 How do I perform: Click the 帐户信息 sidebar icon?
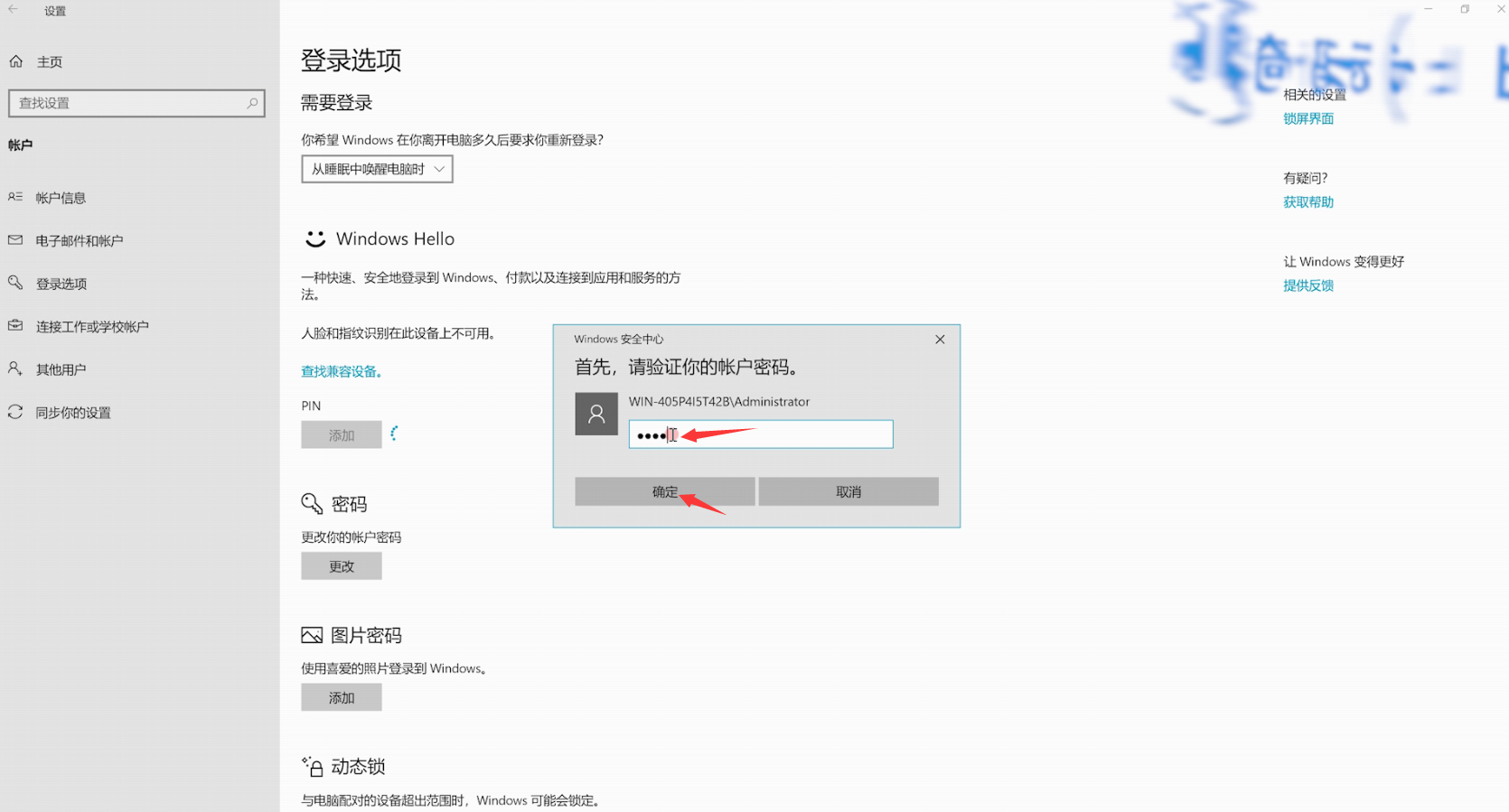tap(15, 197)
